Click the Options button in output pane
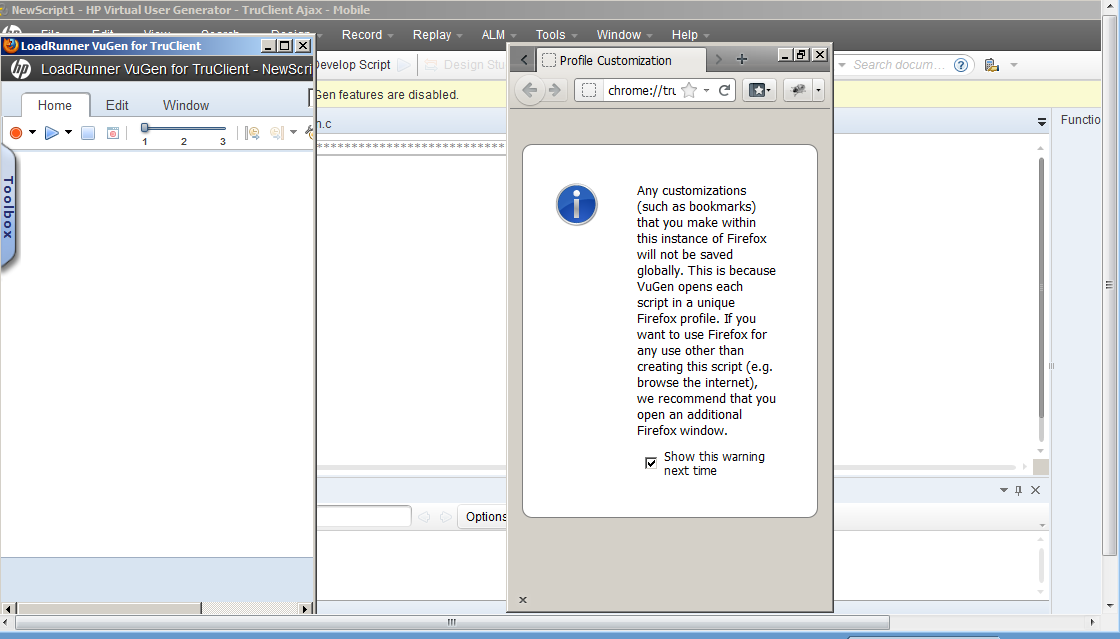This screenshot has height=639, width=1120. 486,516
